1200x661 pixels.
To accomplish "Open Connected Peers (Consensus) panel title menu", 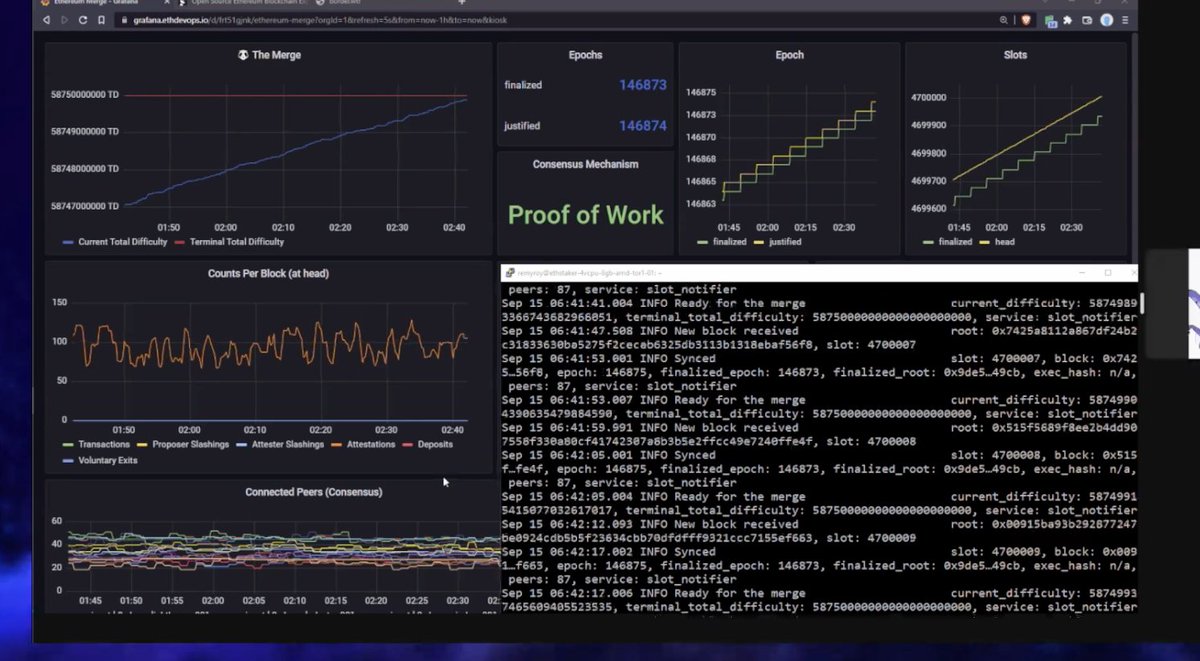I will click(314, 492).
